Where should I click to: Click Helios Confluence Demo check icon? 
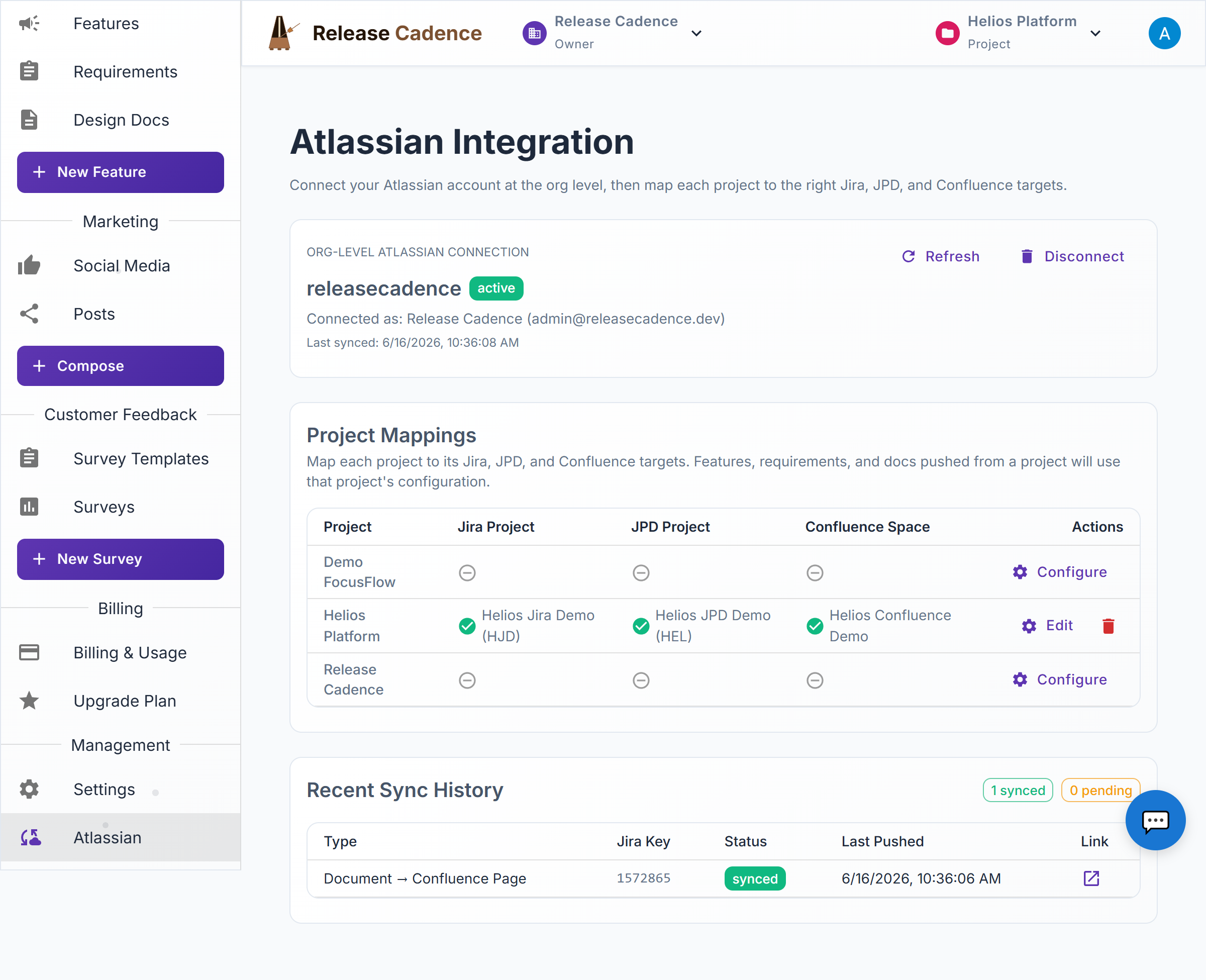(815, 626)
